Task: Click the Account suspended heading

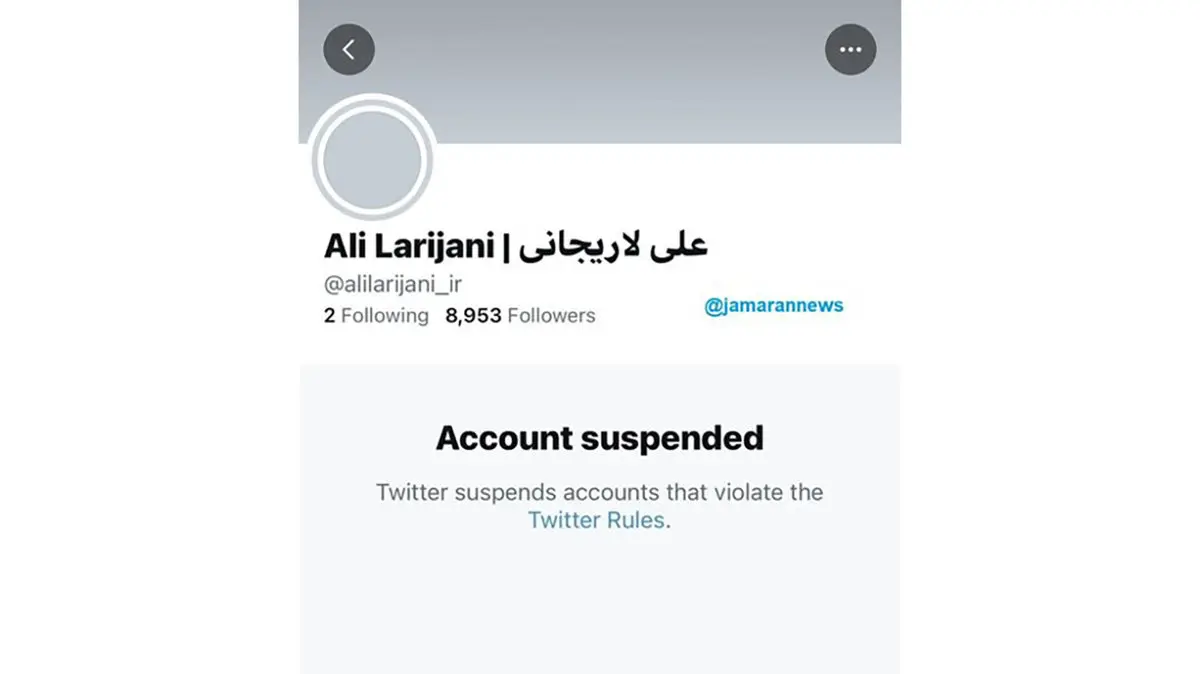Action: 600,438
